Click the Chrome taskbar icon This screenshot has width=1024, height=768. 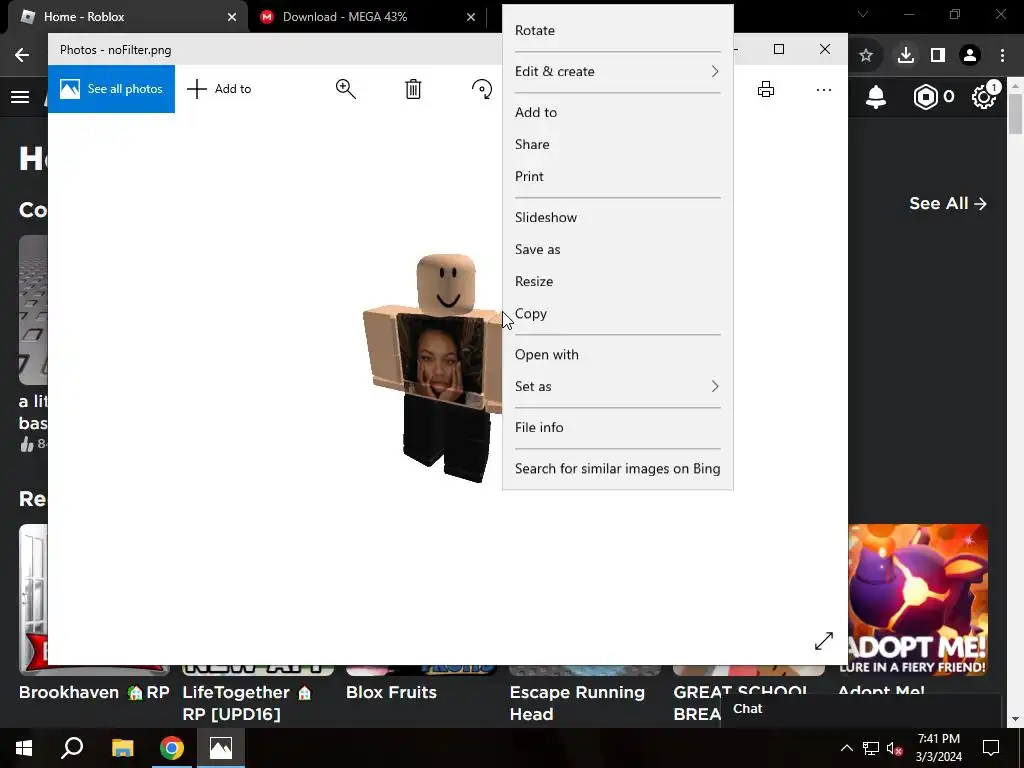[x=172, y=748]
